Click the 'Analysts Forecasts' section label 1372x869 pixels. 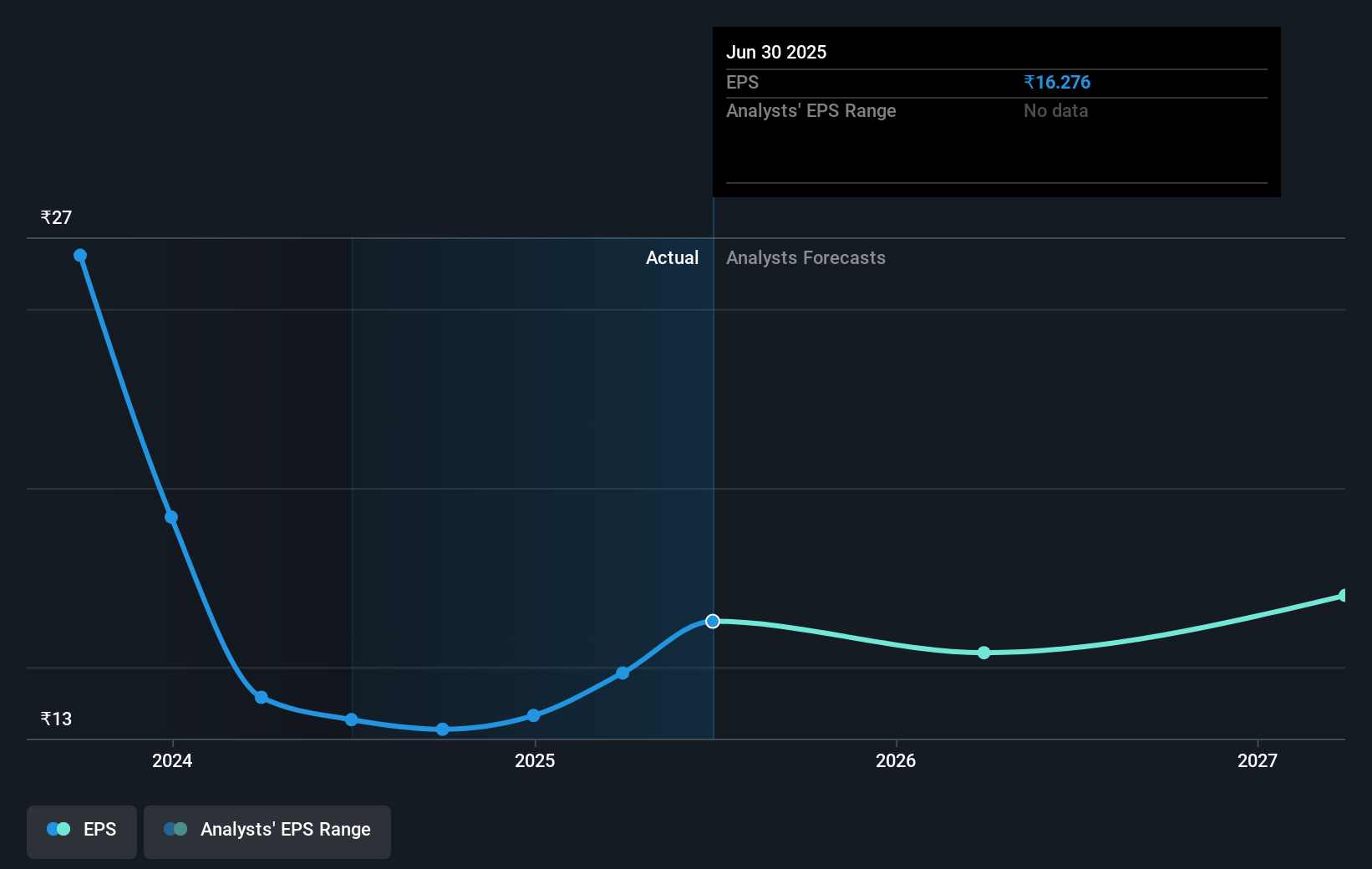(805, 257)
